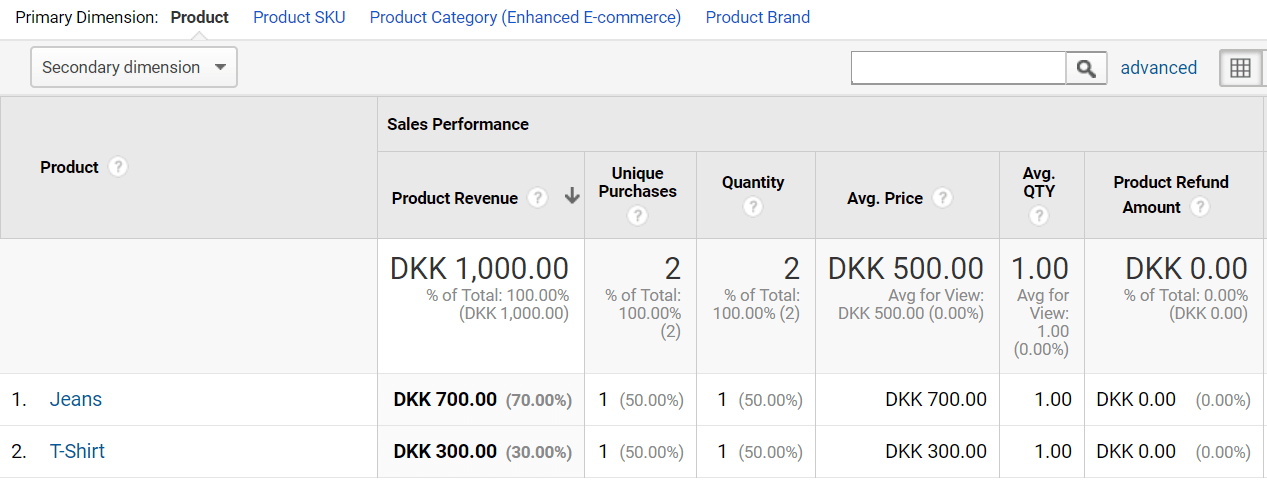Open the advanced filter link
Screen dimensions: 1267x481
coord(1158,68)
